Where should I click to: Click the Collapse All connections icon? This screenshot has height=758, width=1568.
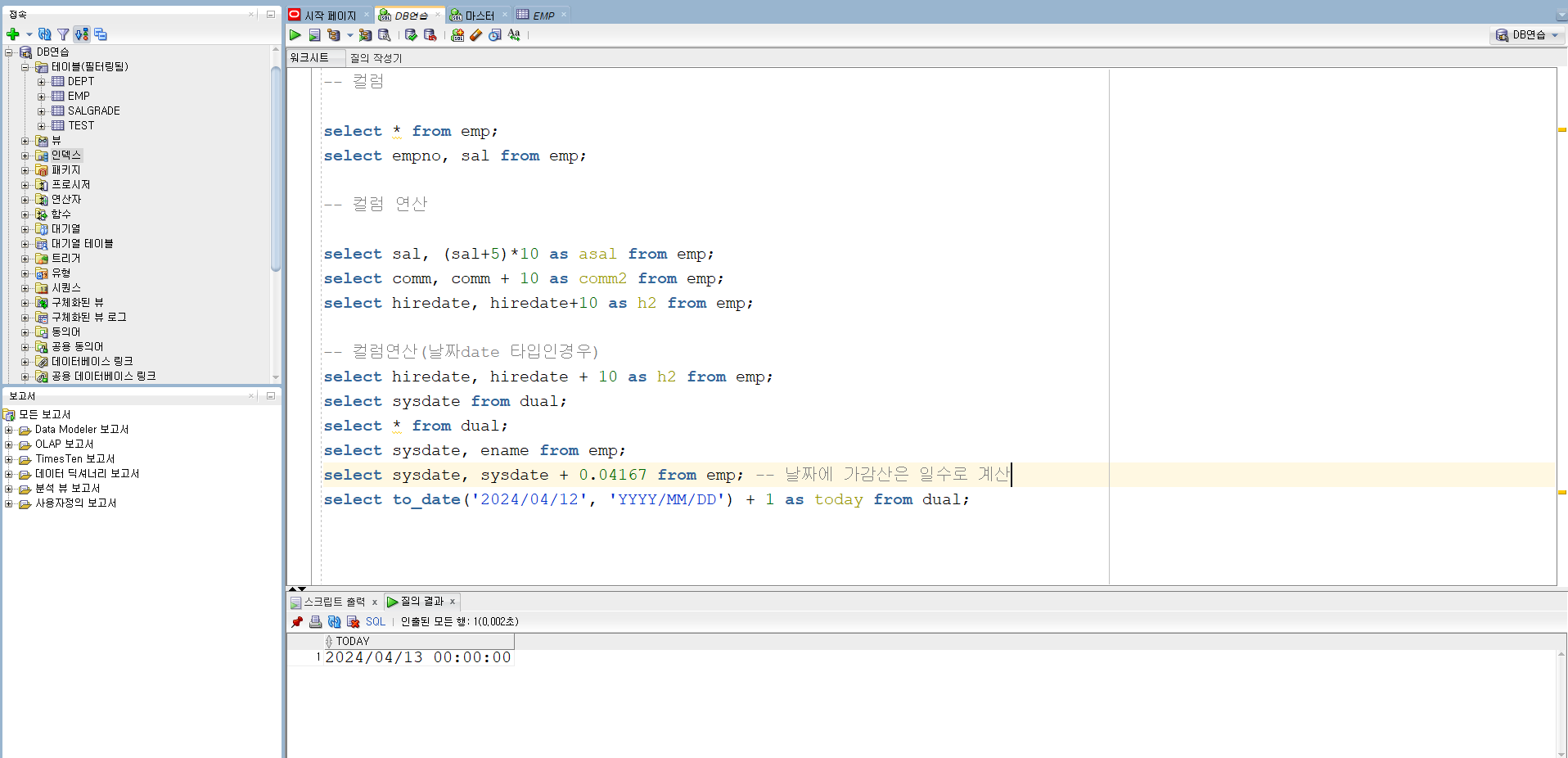pyautogui.click(x=101, y=34)
